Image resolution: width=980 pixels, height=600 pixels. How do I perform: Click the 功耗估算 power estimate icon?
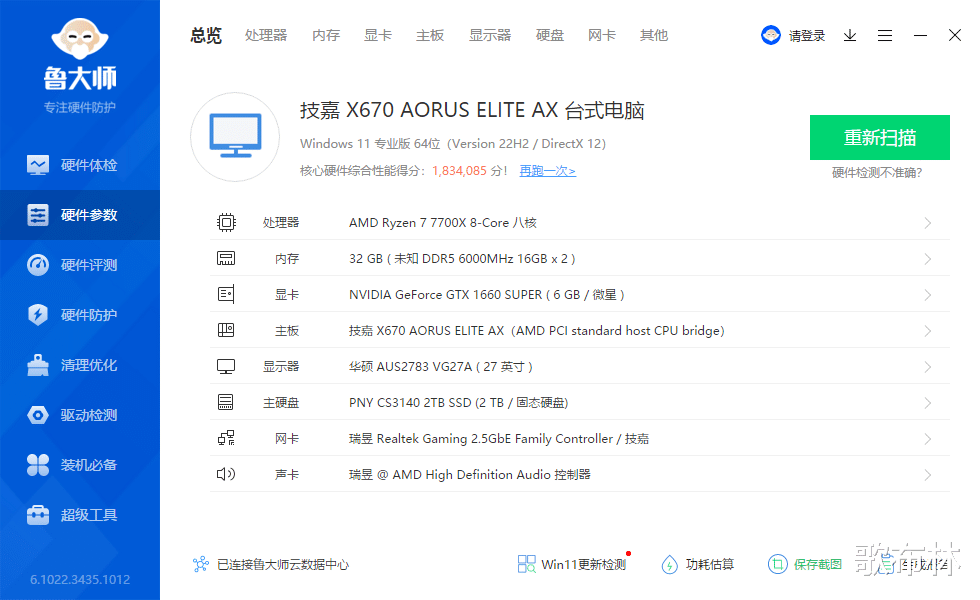point(669,564)
